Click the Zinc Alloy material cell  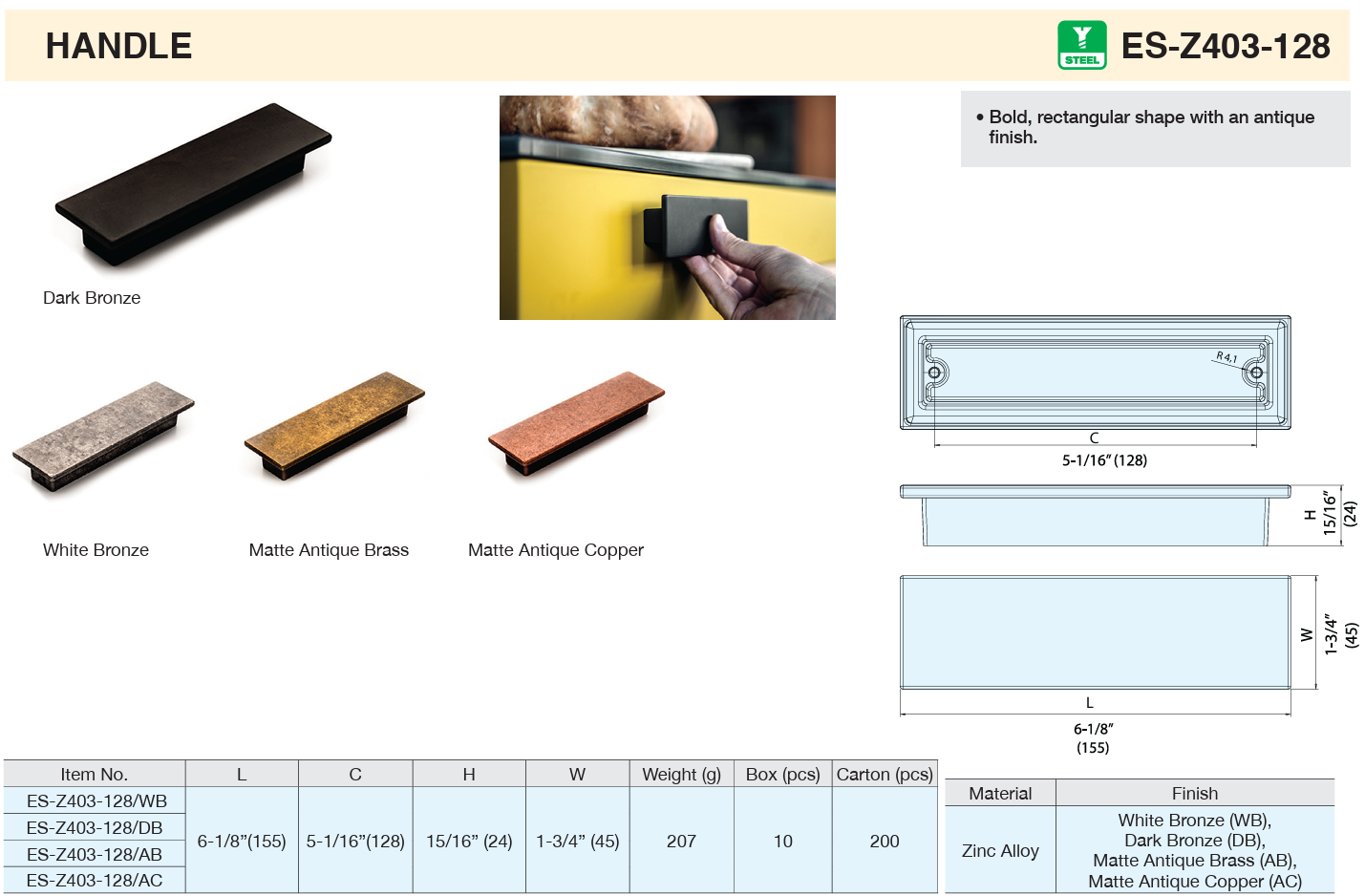click(1000, 851)
